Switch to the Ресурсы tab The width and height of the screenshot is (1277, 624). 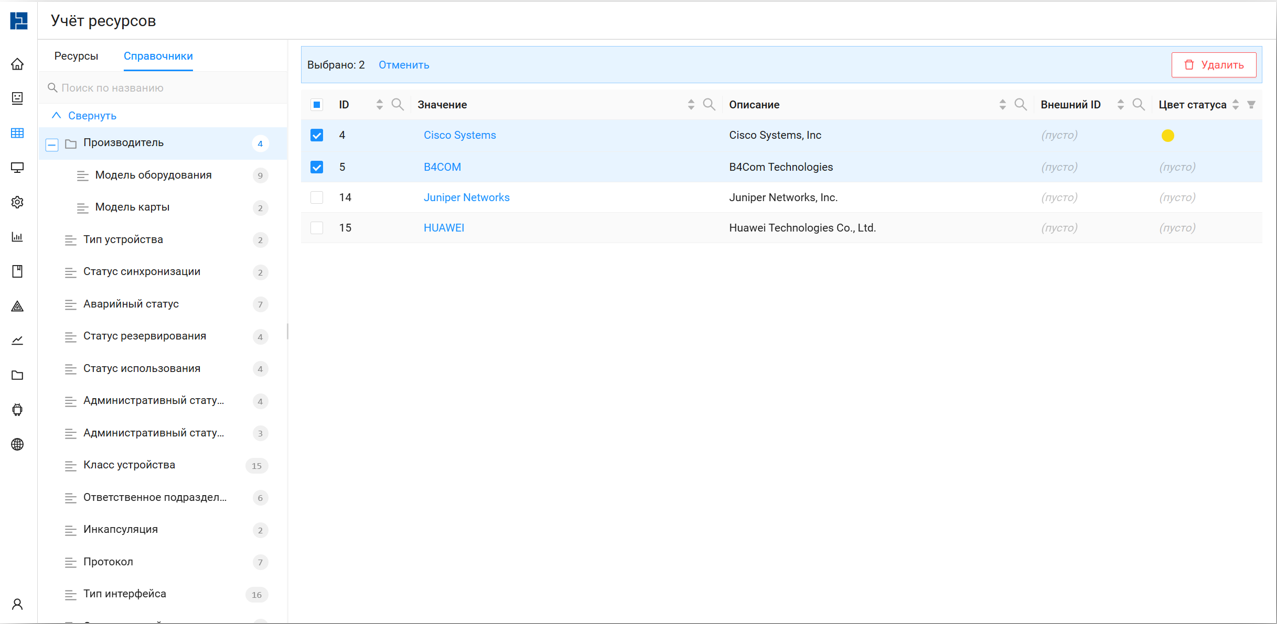click(x=76, y=56)
